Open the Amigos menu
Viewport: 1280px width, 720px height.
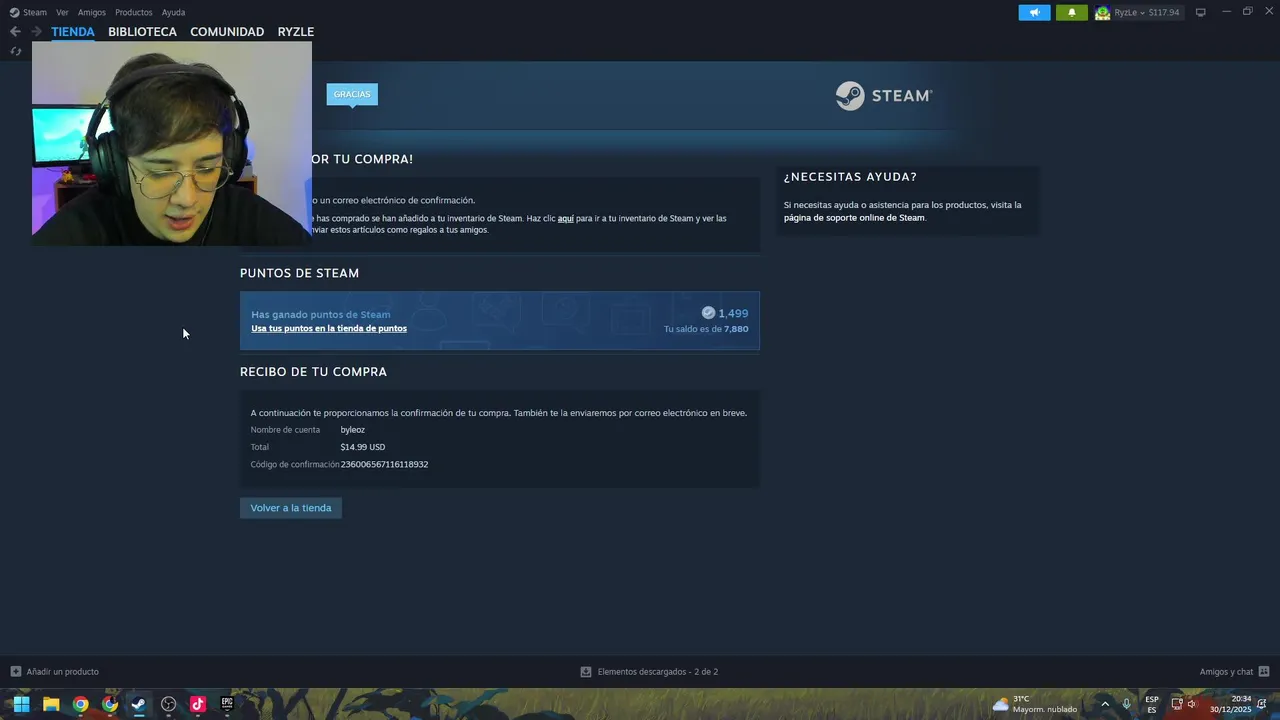(92, 12)
